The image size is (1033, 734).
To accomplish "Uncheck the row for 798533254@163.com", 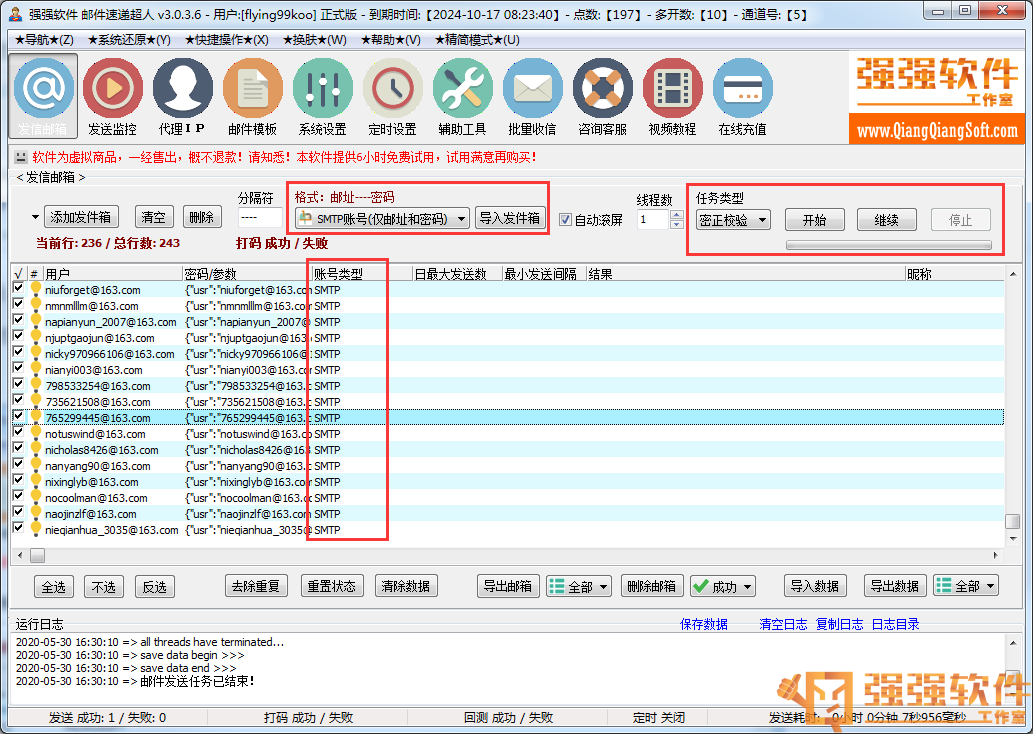I will (x=18, y=384).
